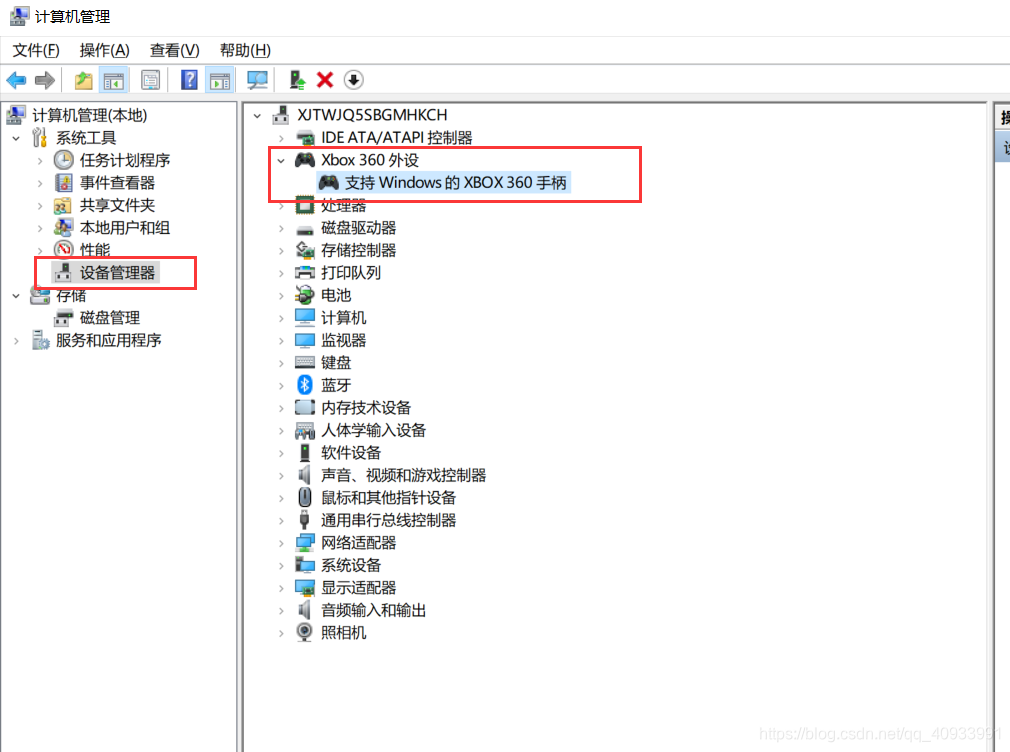Click the Up one level folder icon
The height and width of the screenshot is (752, 1010).
83,81
